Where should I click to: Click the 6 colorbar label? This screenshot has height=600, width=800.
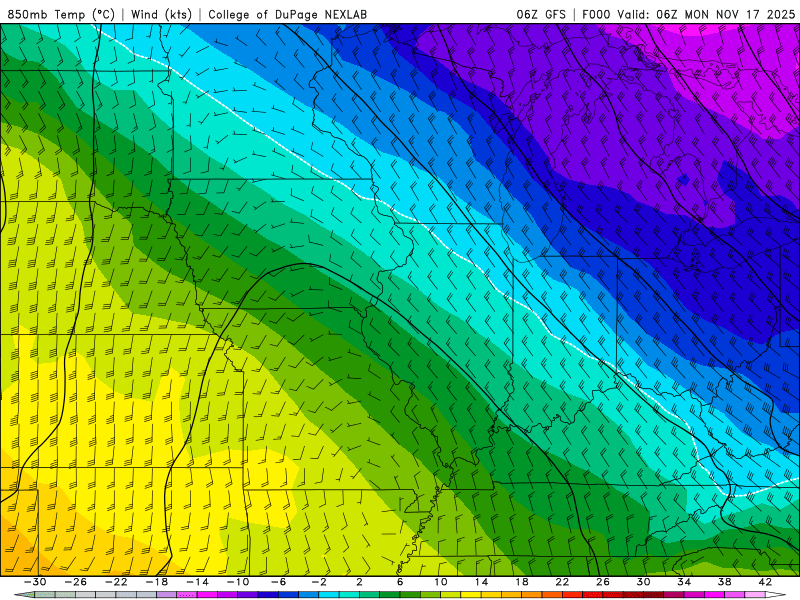coord(400,582)
